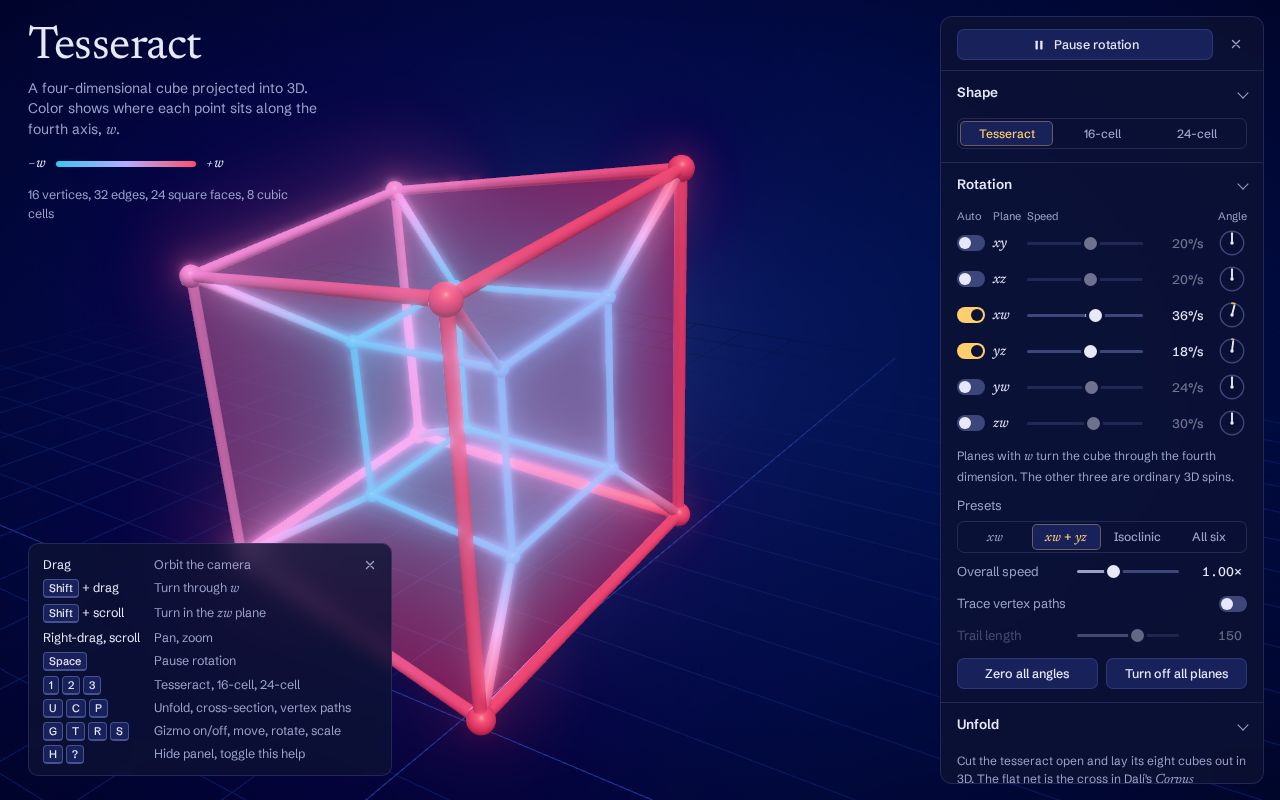Click the ? key badge in help
The image size is (1280, 800).
point(75,754)
